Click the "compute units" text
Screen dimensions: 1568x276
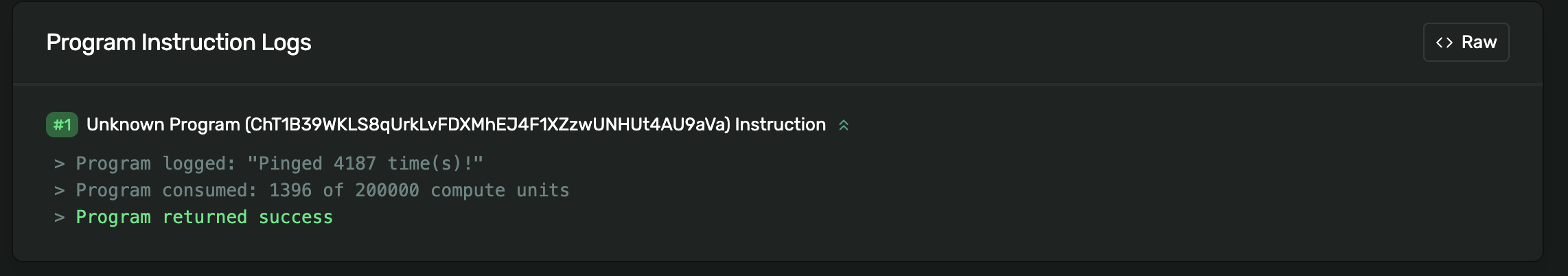pos(500,190)
